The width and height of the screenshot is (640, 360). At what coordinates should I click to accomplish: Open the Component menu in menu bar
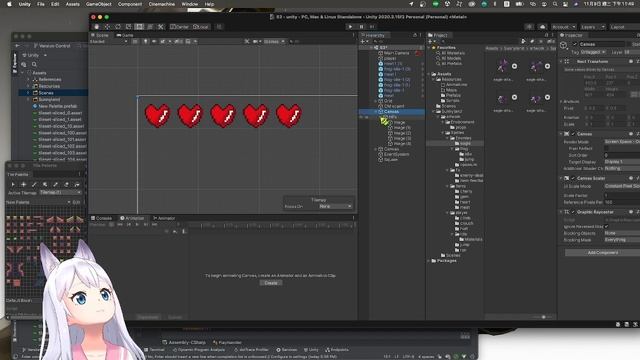click(x=130, y=4)
